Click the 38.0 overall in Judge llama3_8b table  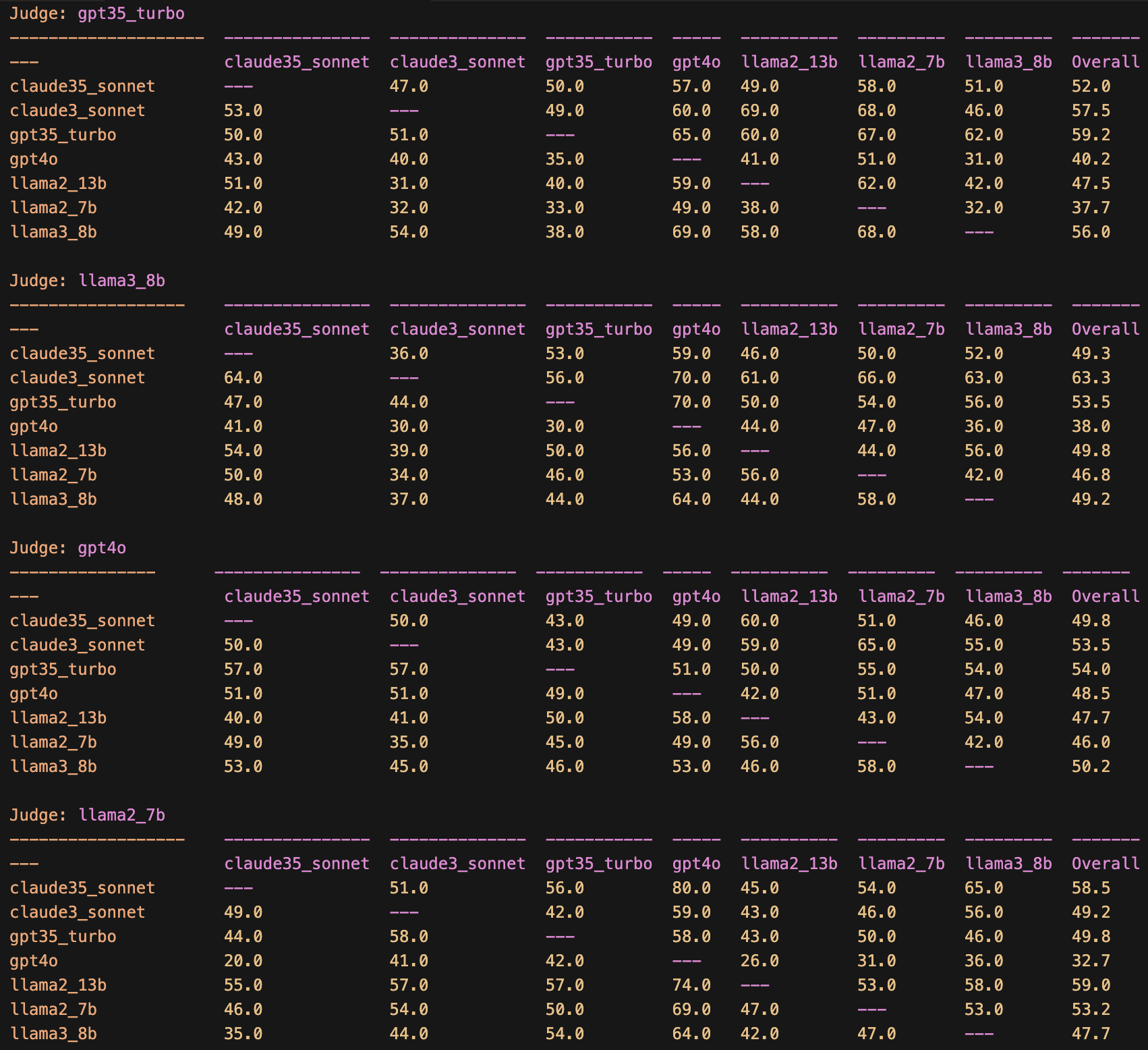1091,426
